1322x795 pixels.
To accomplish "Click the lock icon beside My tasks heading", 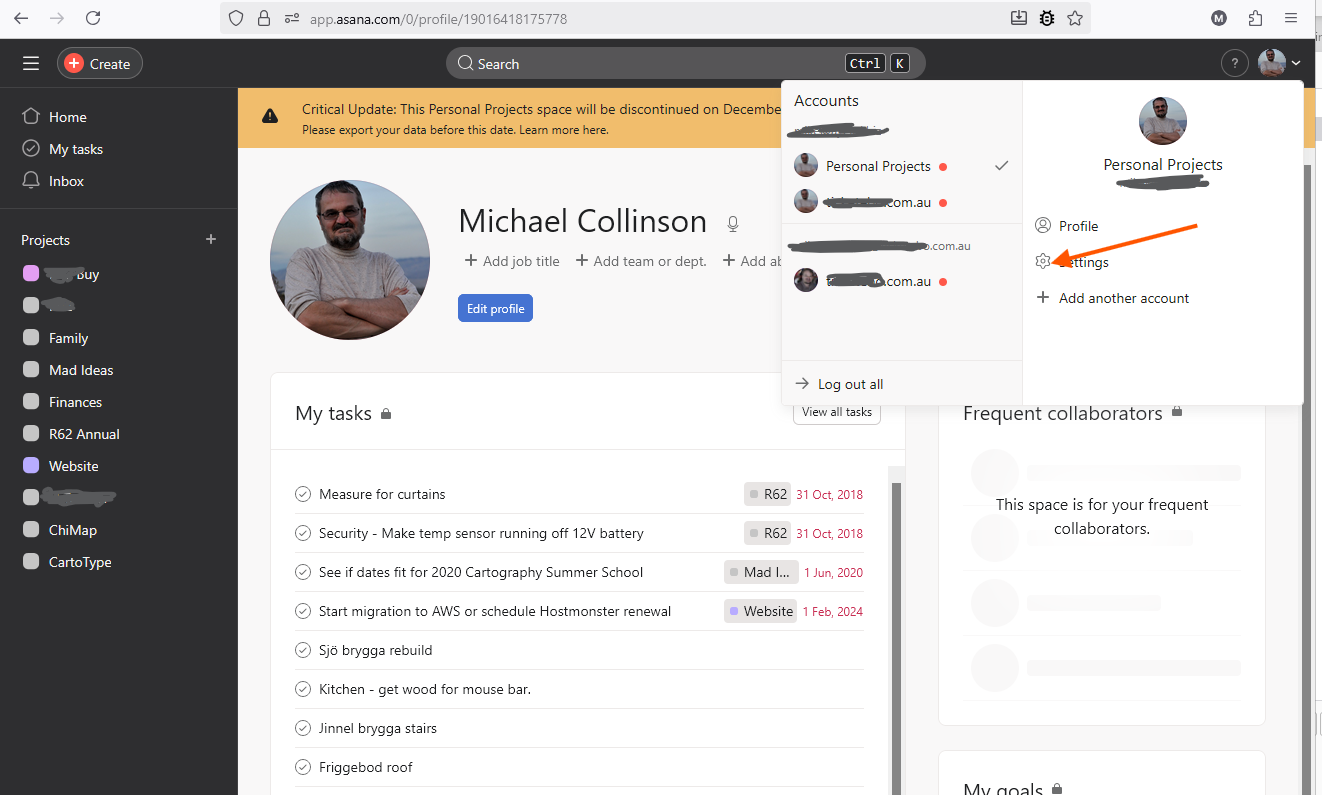I will pyautogui.click(x=386, y=414).
